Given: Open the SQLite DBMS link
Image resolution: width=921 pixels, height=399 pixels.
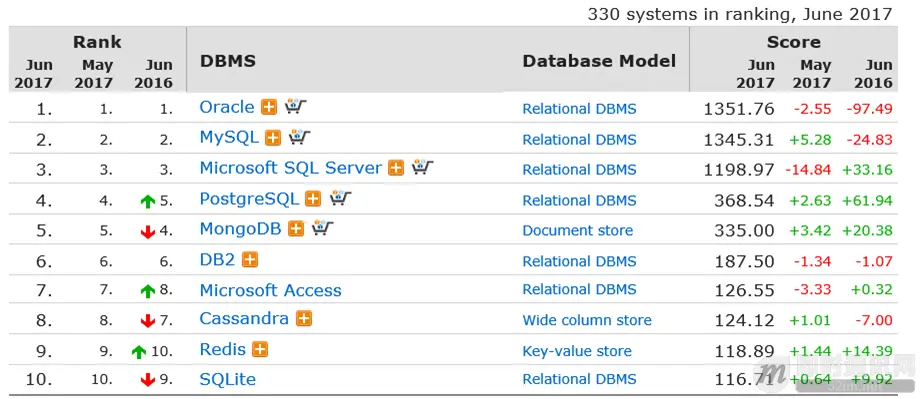Looking at the screenshot, I should coord(227,379).
